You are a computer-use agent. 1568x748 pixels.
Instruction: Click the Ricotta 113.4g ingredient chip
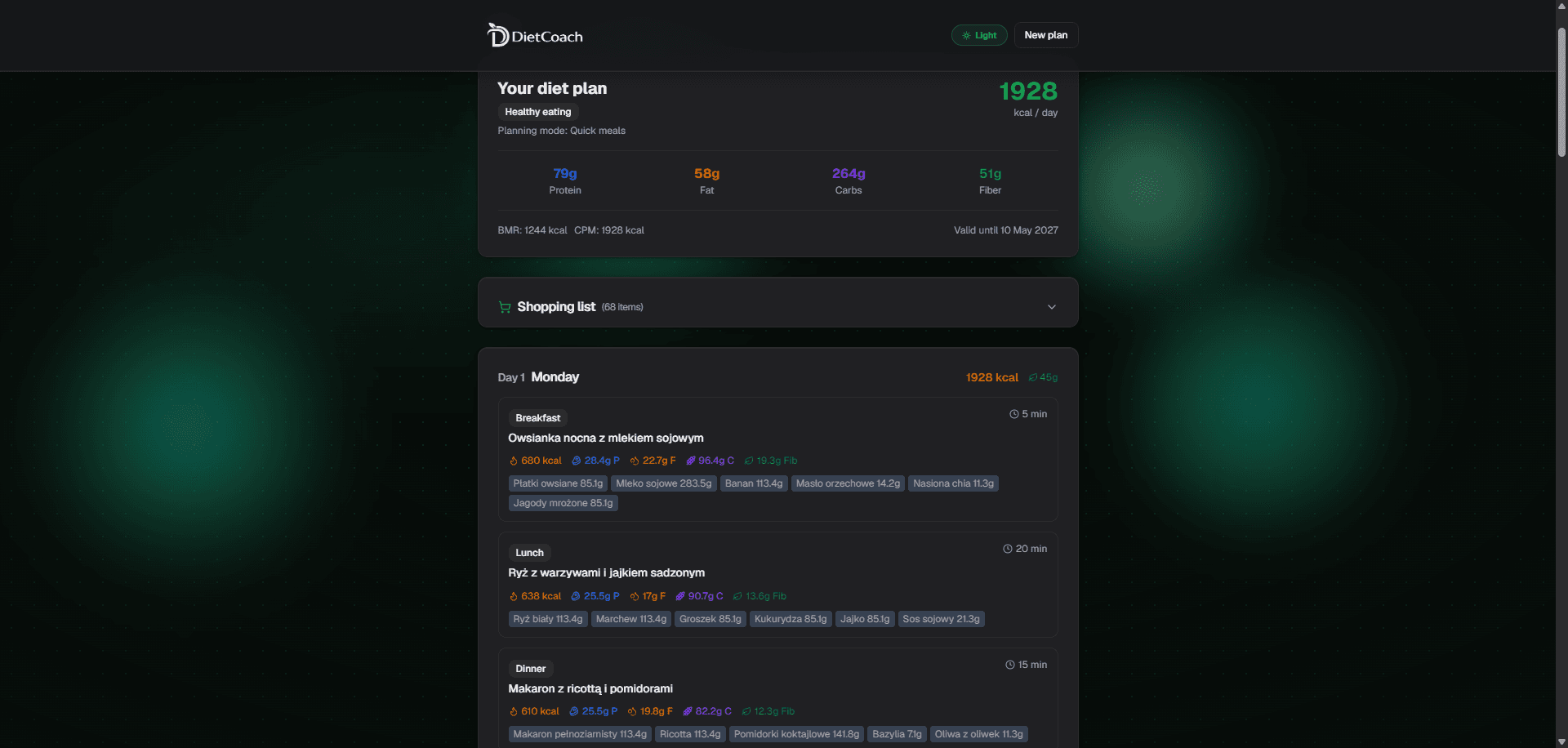click(690, 734)
